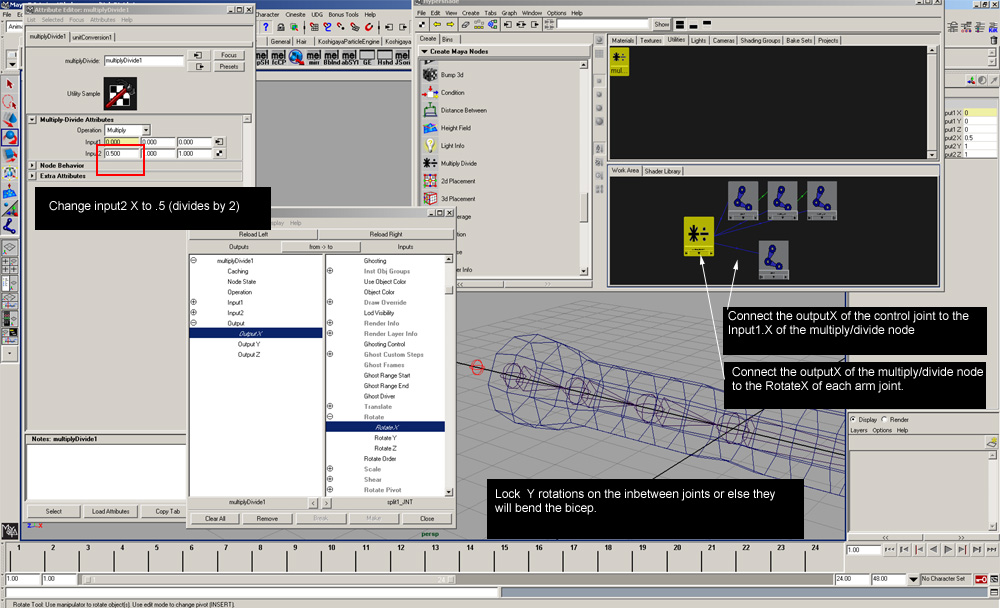Click the Height Field node icon
The height and width of the screenshot is (608, 1000).
pos(430,128)
